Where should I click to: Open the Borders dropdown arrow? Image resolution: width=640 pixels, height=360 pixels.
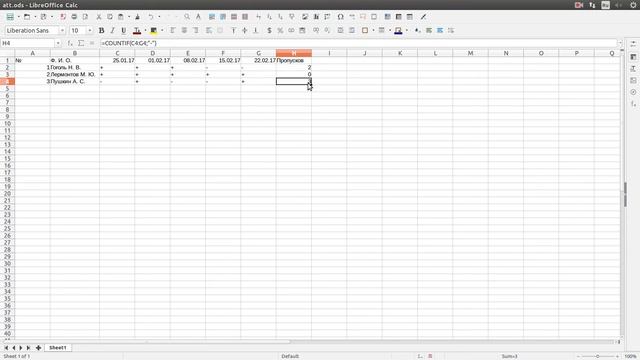pos(373,31)
